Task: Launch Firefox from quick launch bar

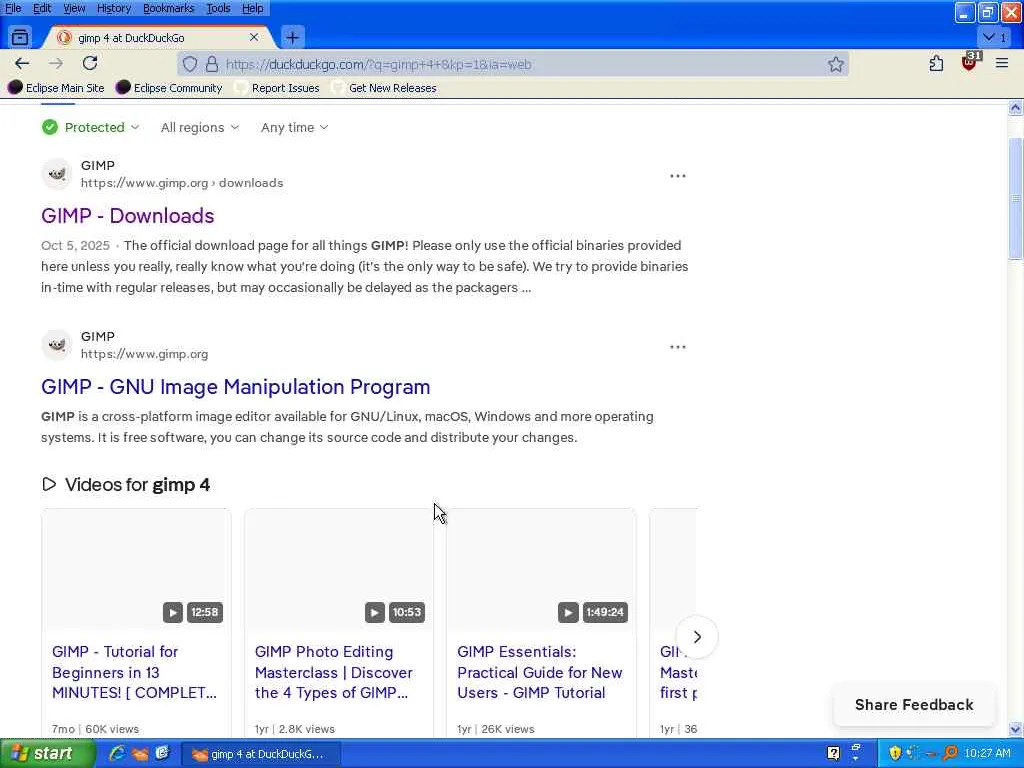Action: 140,754
